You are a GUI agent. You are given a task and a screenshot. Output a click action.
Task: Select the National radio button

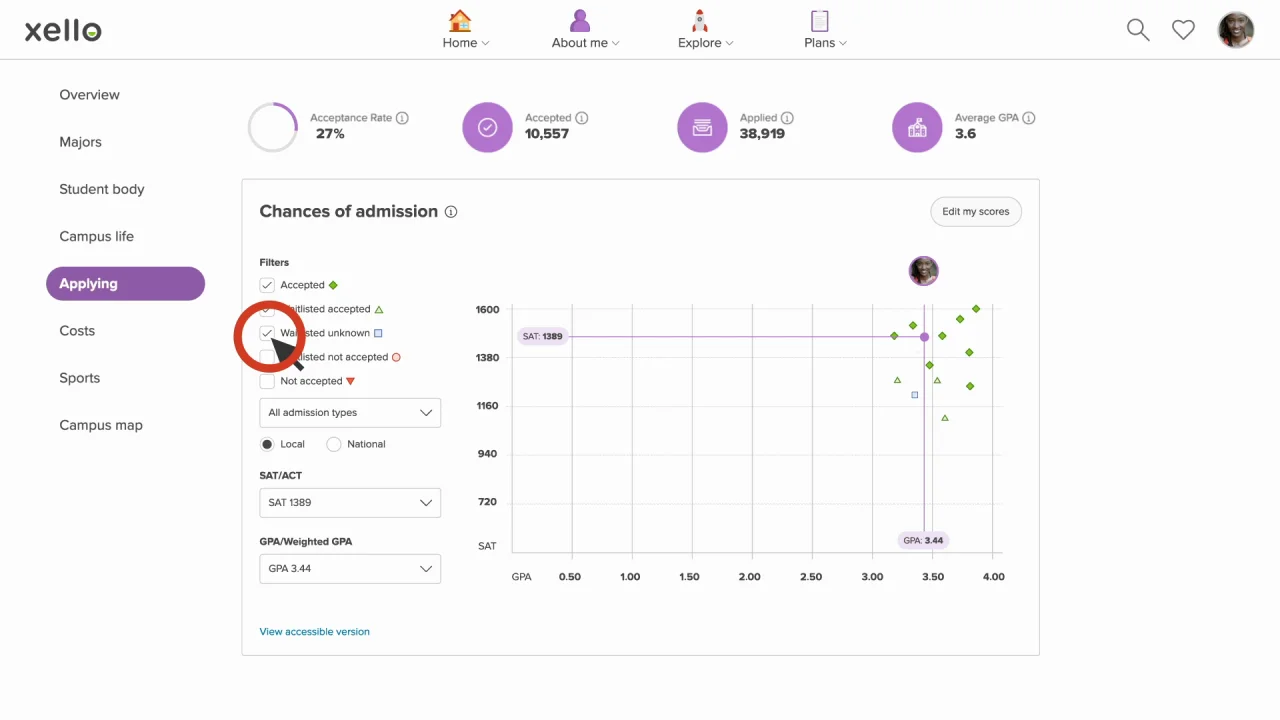tap(334, 444)
